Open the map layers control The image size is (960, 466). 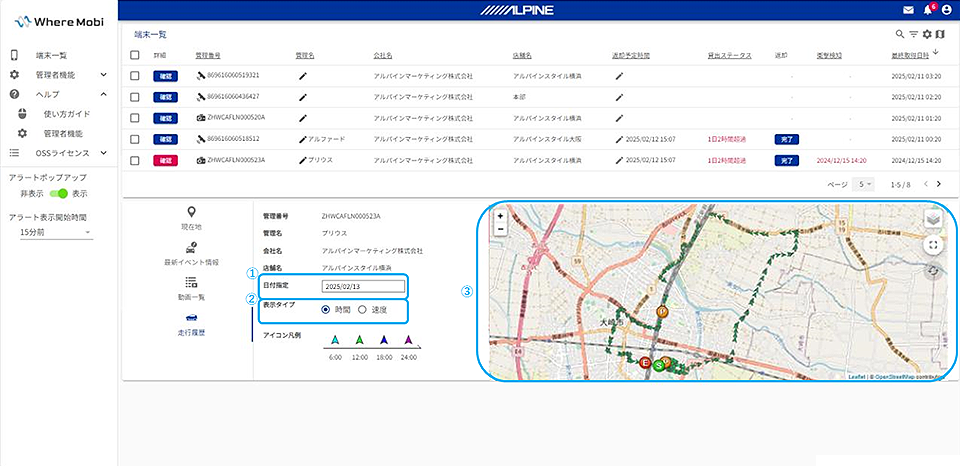click(933, 219)
